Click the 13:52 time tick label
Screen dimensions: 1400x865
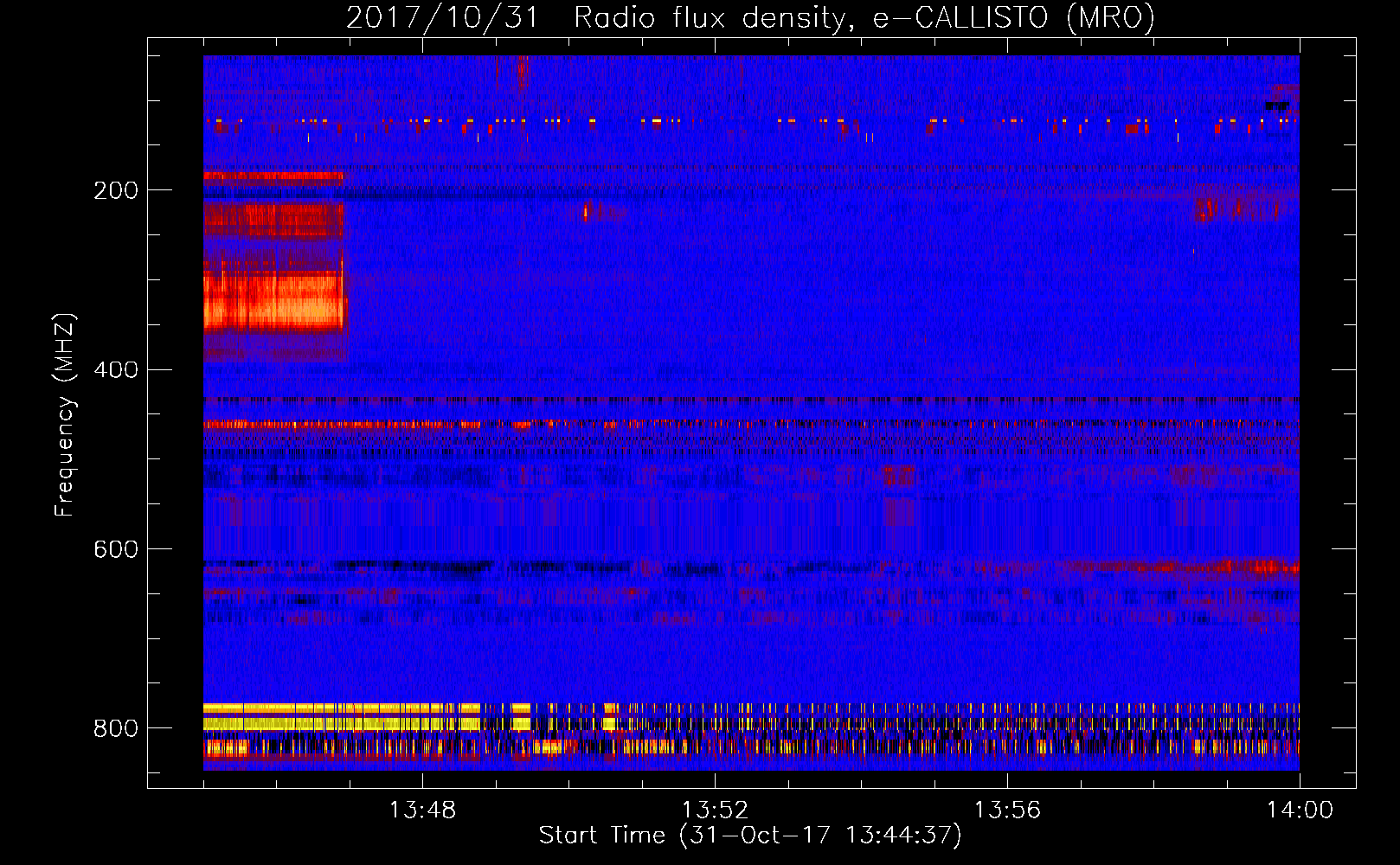click(715, 811)
